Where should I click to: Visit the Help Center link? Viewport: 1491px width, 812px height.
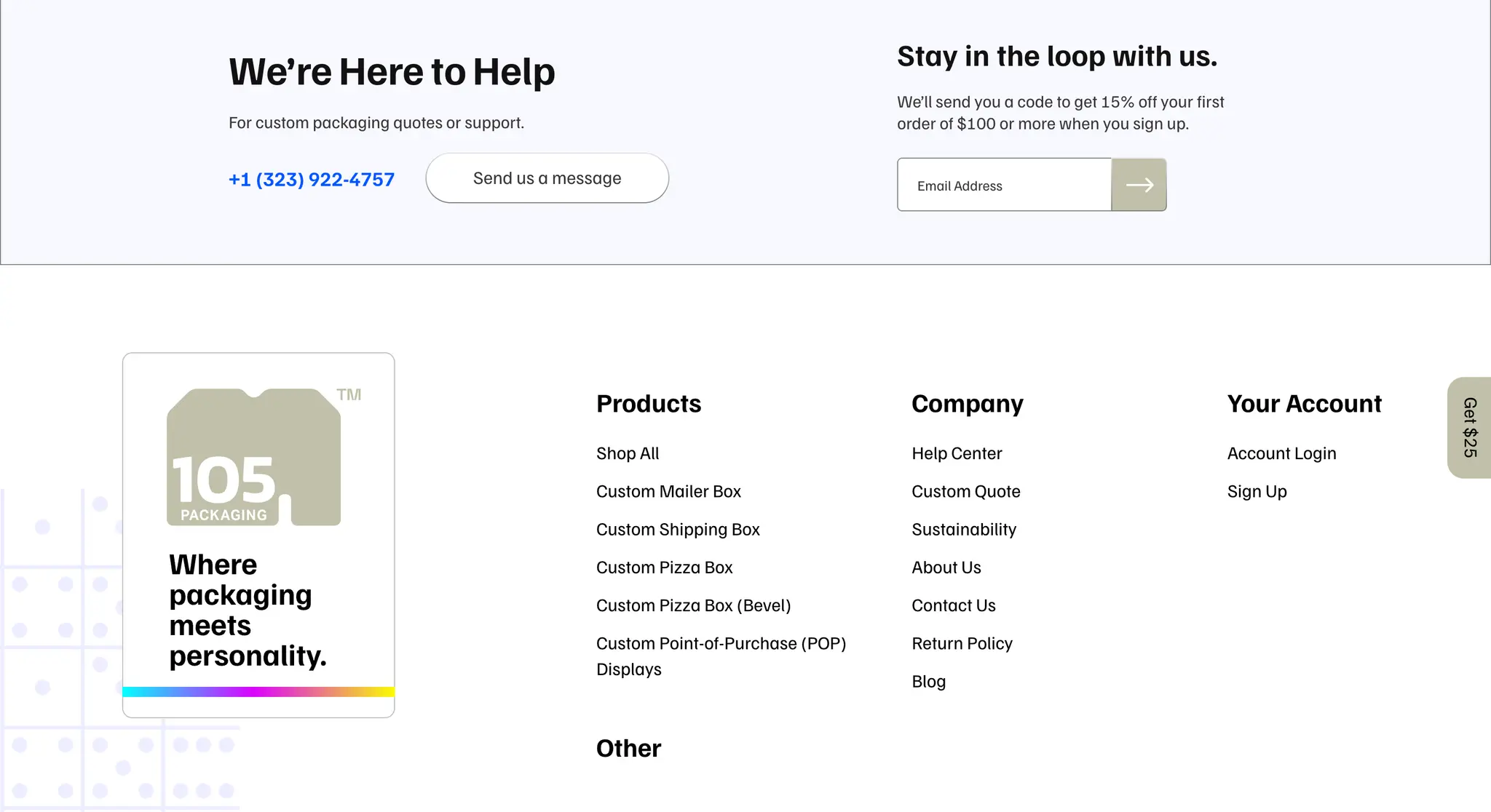click(x=957, y=453)
